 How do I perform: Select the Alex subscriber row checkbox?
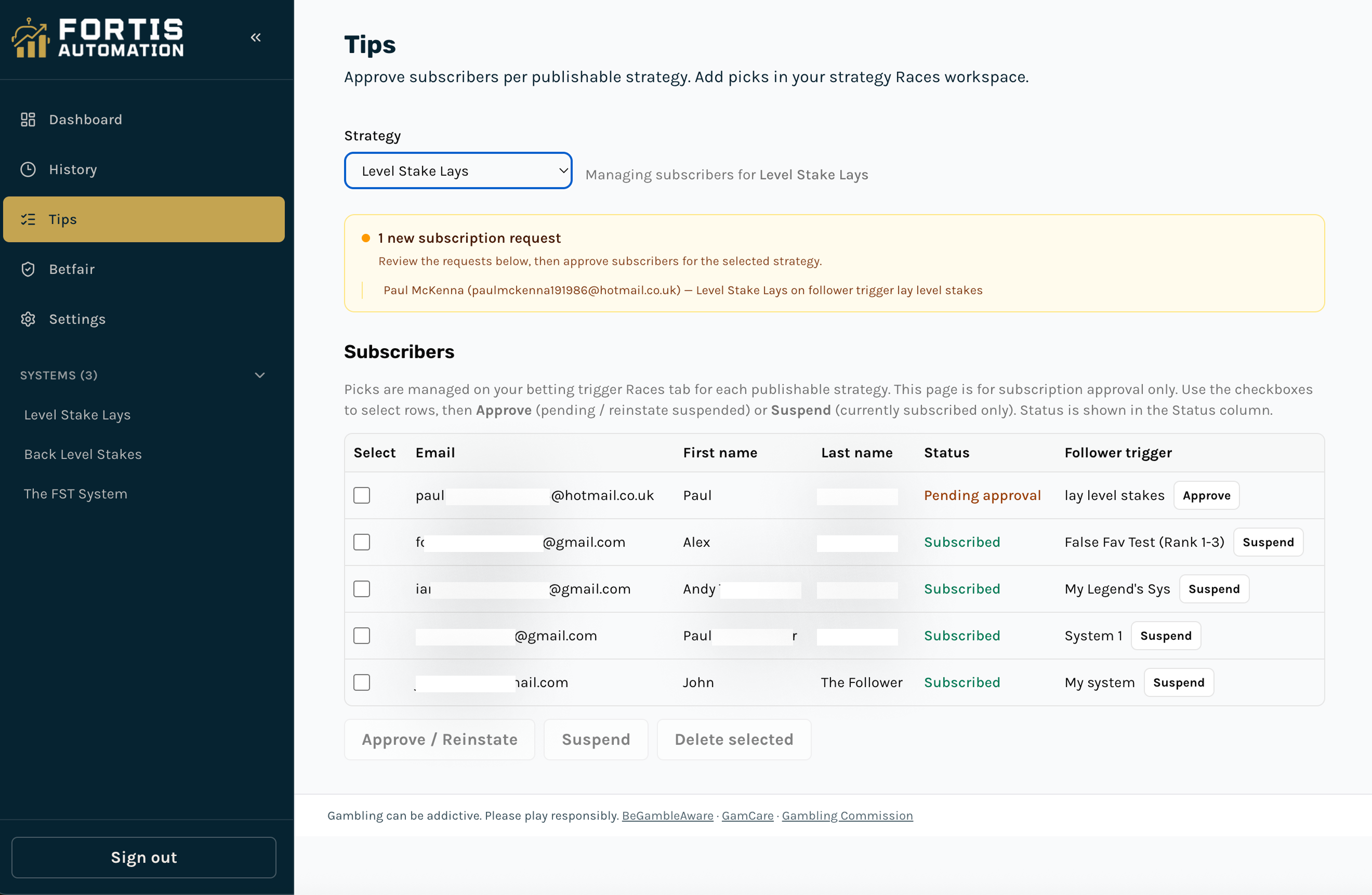point(361,542)
